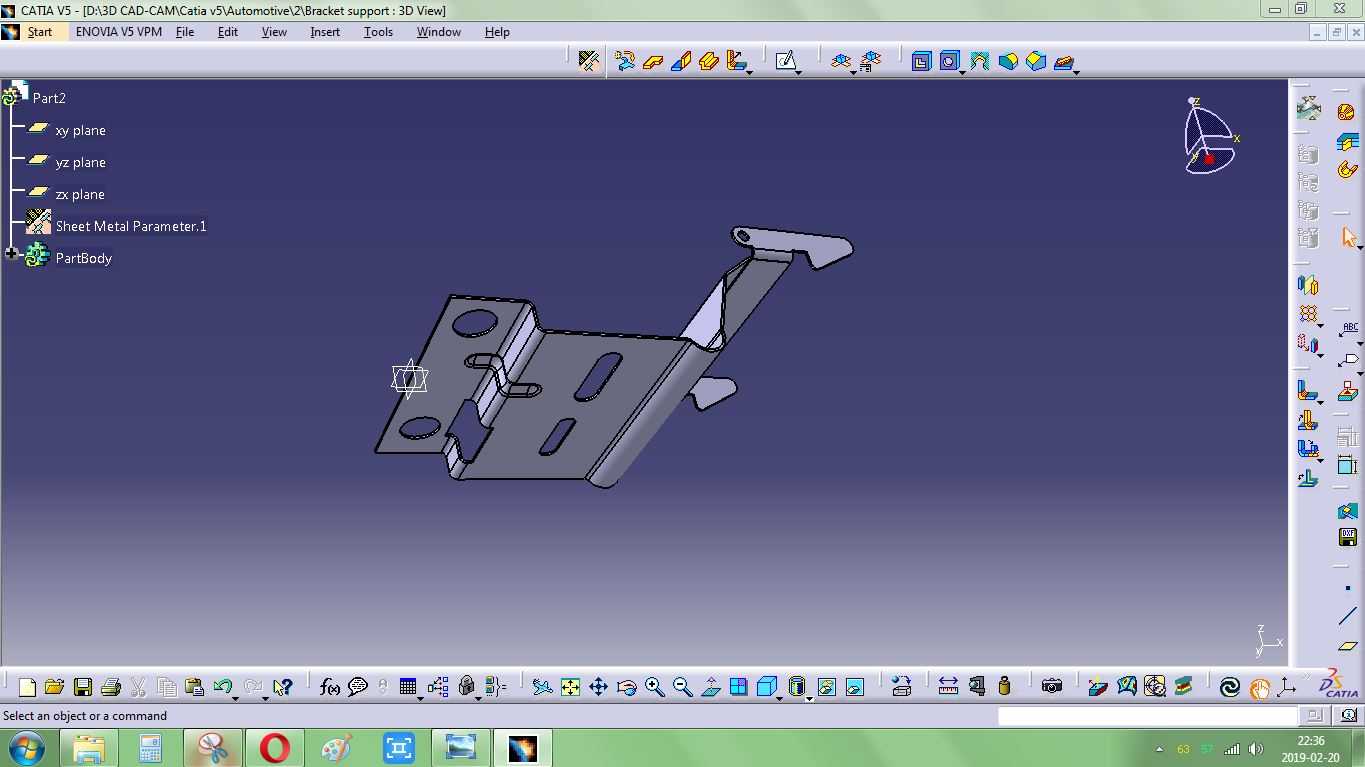1365x767 pixels.
Task: Select the Pan view icon
Action: (x=598, y=687)
